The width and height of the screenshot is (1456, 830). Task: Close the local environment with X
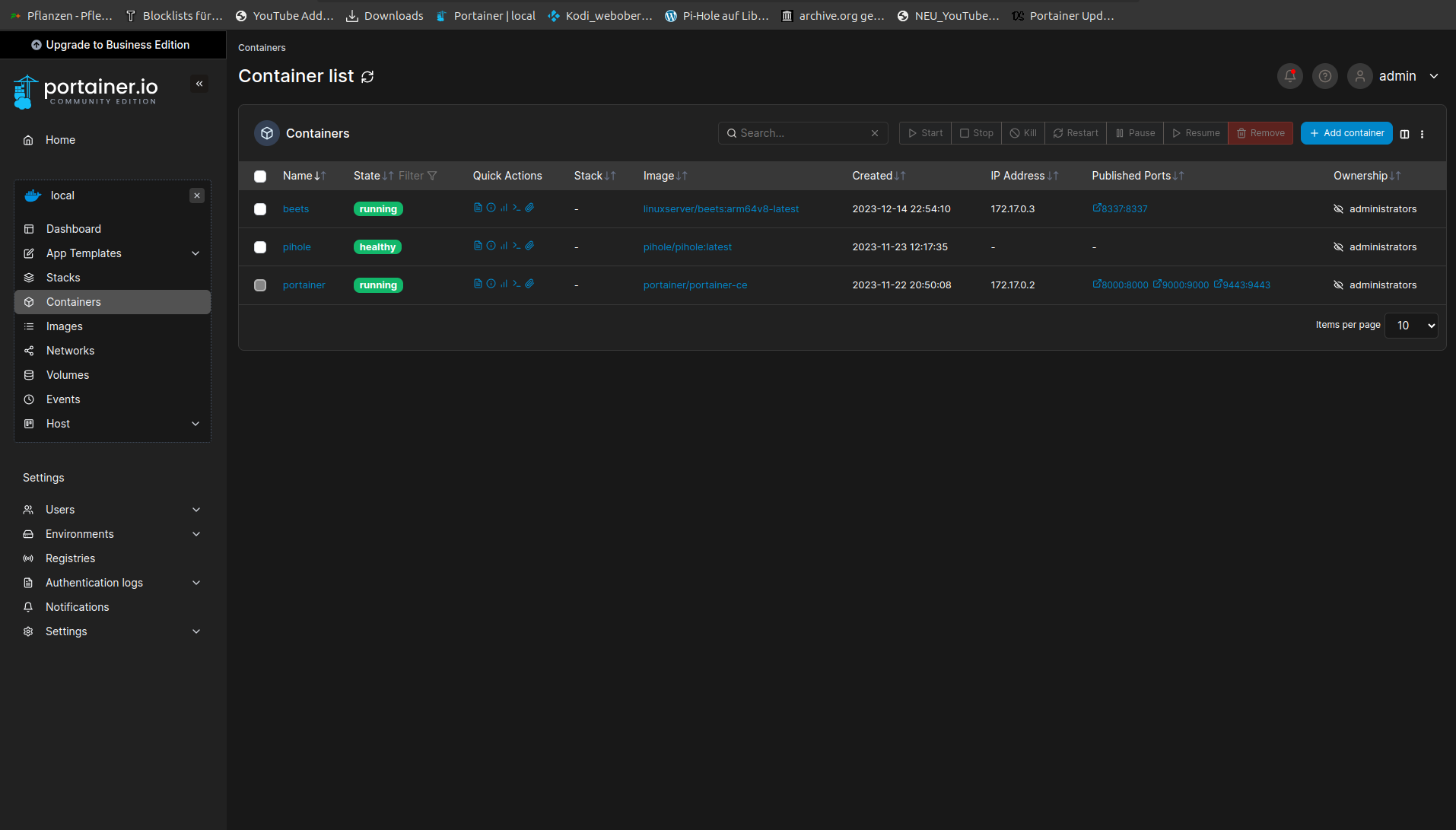tap(197, 196)
